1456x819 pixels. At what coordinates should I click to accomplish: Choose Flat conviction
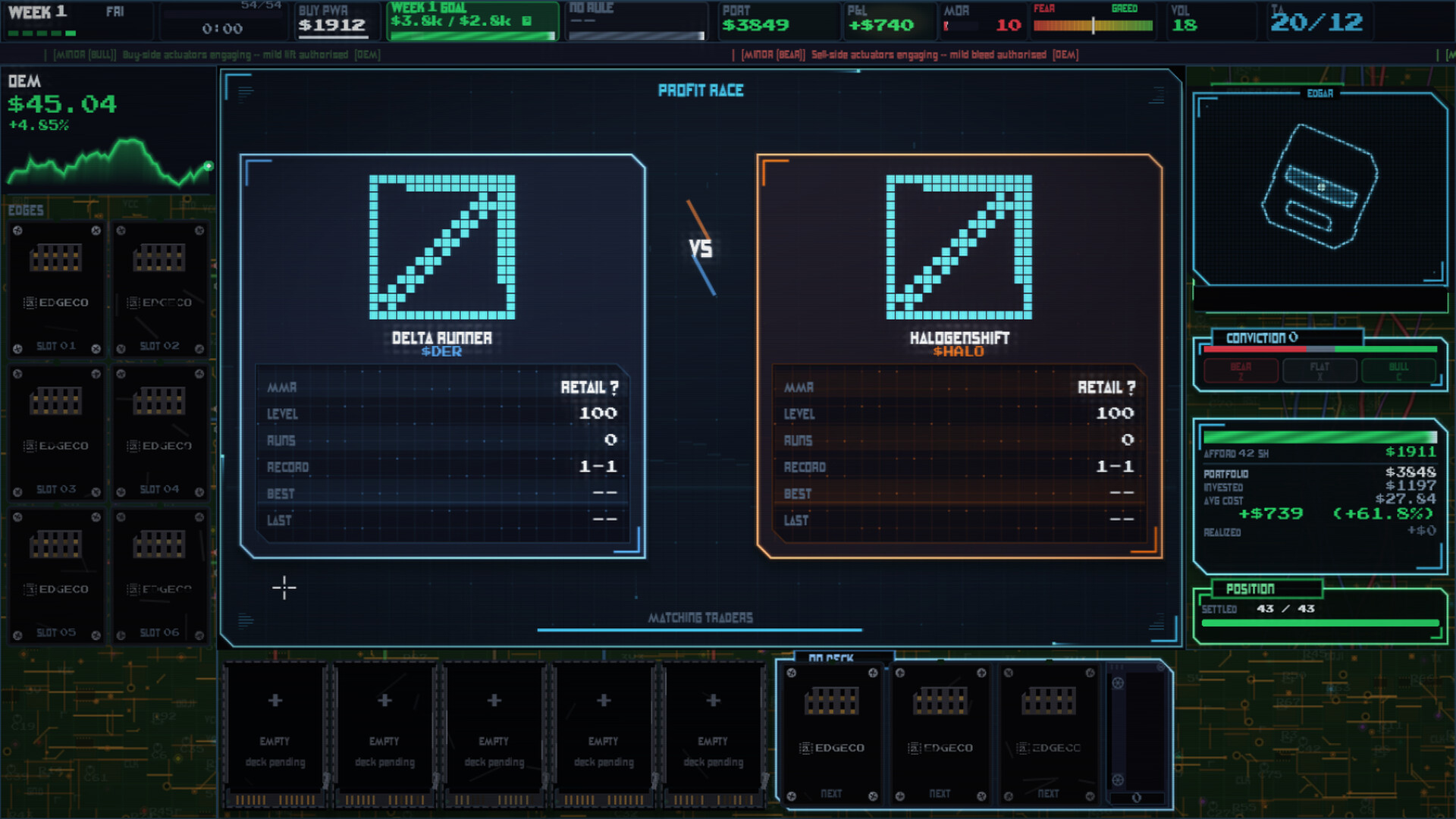tap(1319, 371)
